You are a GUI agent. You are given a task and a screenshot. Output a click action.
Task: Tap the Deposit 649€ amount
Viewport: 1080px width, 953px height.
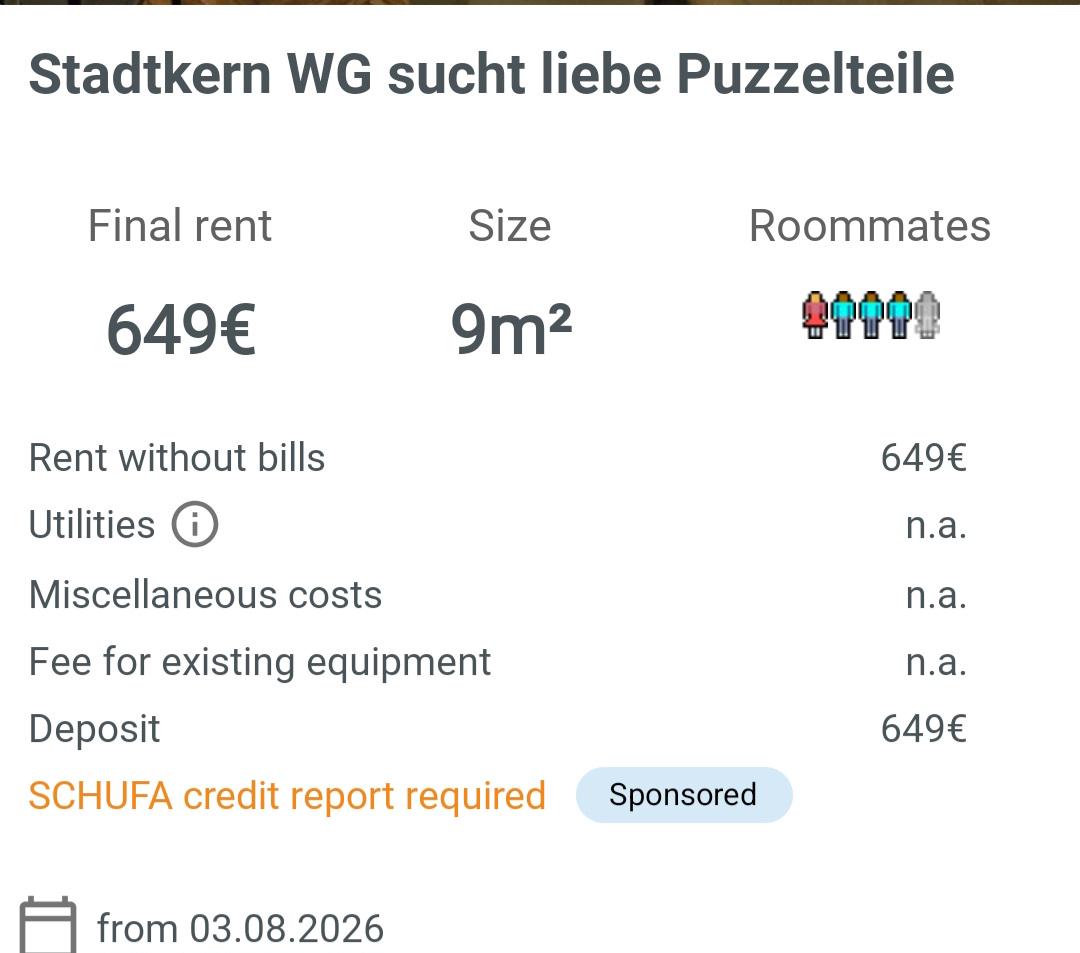924,729
